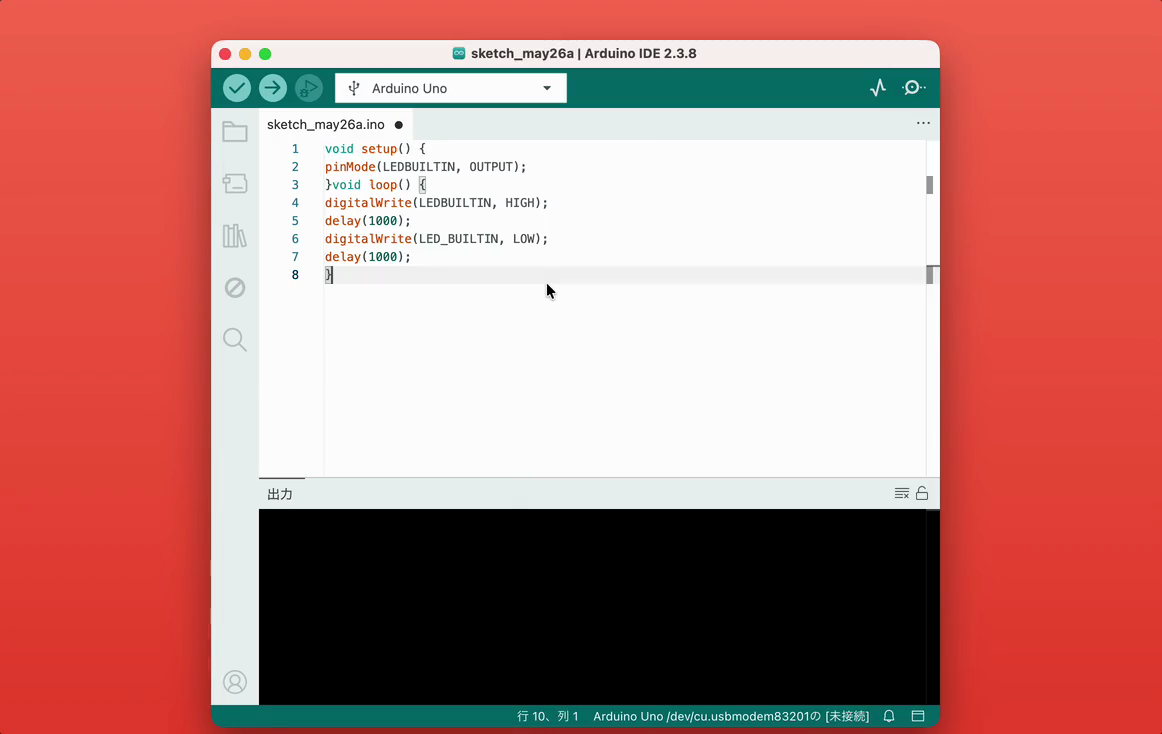Toggle the output scroll lock
The image size is (1162, 734).
coord(922,493)
